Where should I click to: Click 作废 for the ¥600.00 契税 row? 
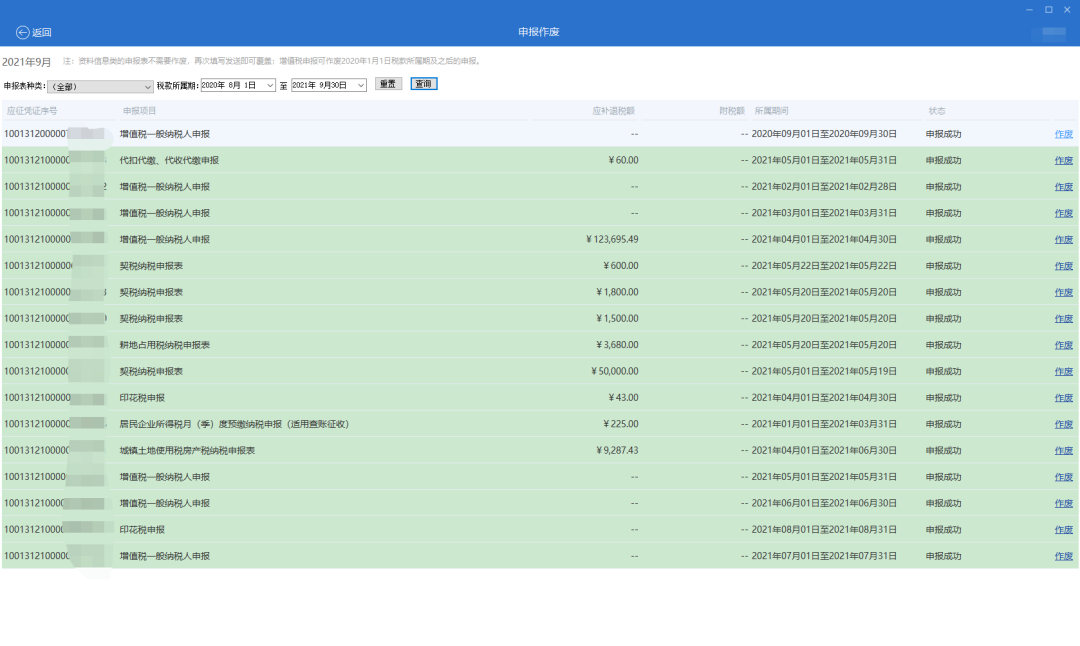tap(1063, 266)
